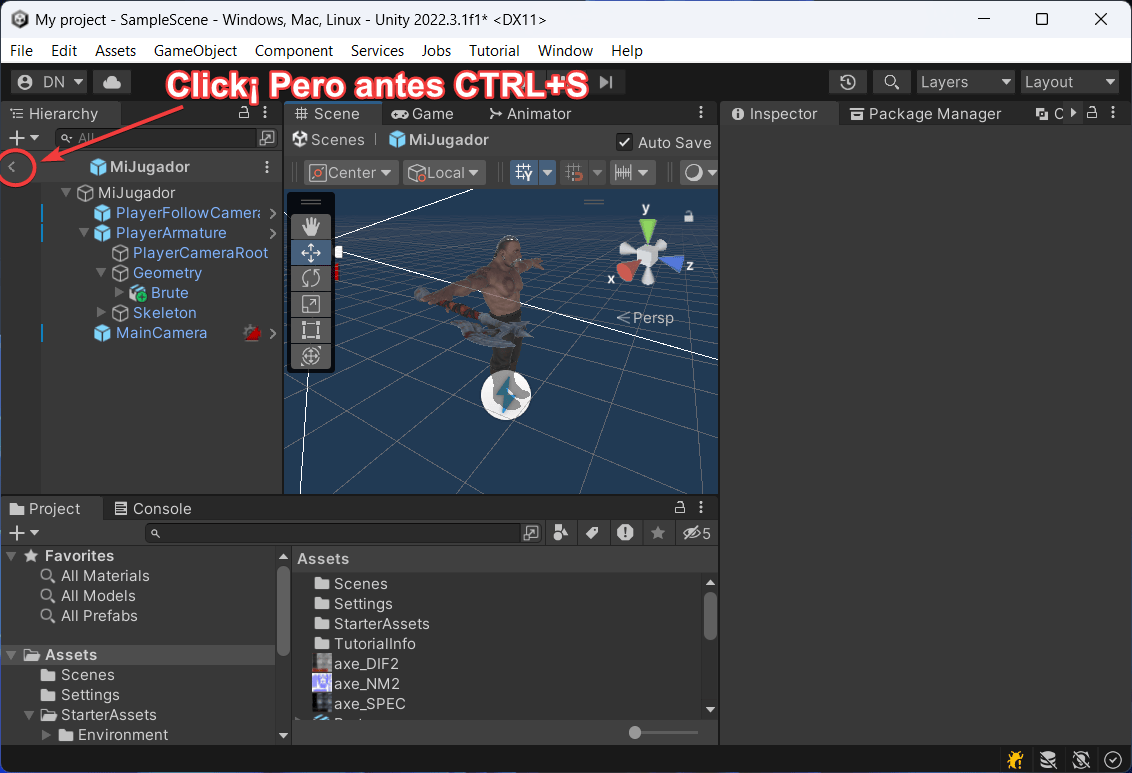Toggle Inspector panel lock
1132x773 pixels.
pyautogui.click(x=1092, y=113)
